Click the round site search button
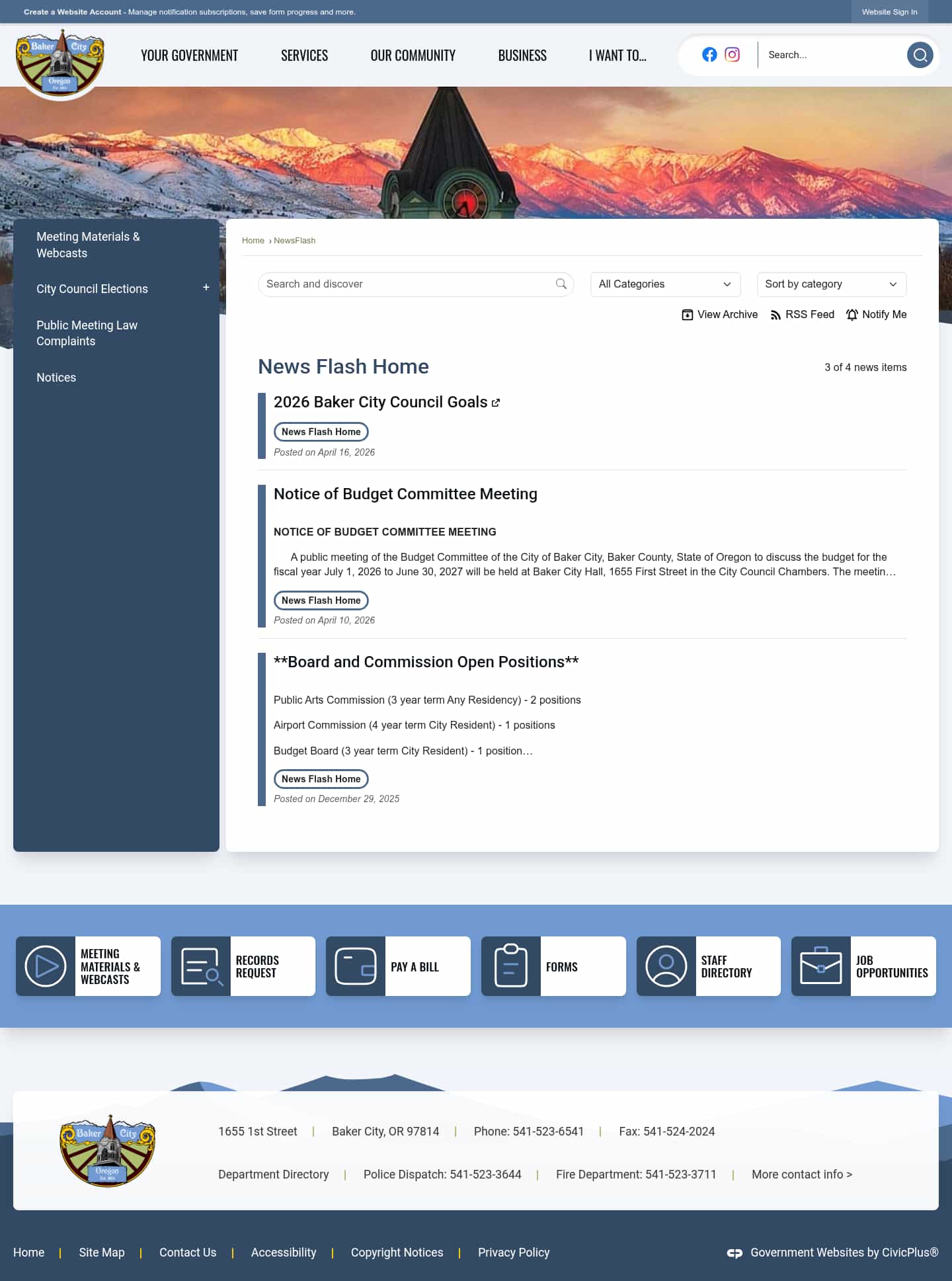Viewport: 952px width, 1281px height. pos(920,55)
